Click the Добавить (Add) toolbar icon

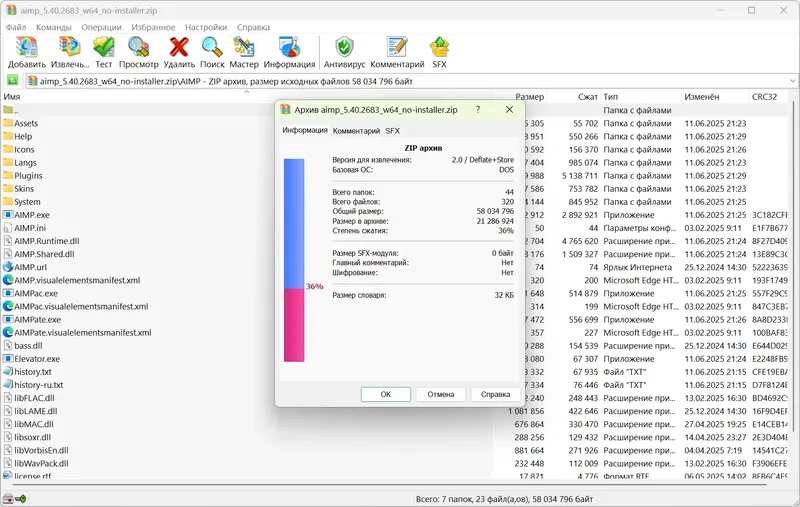coord(27,47)
